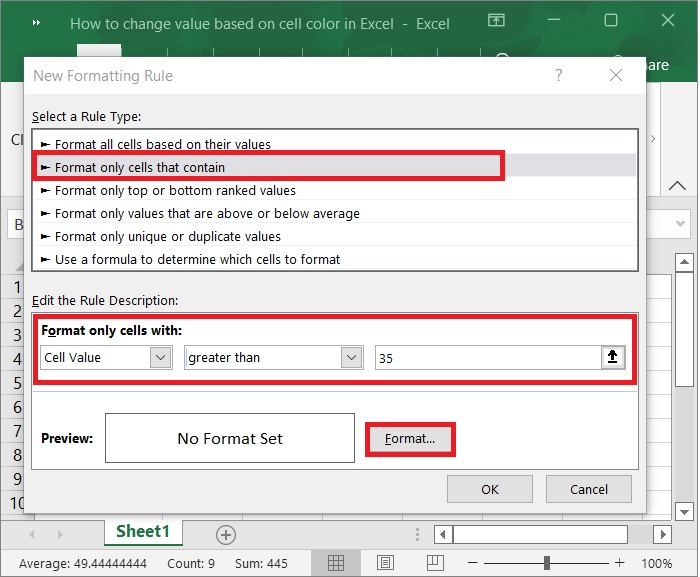The height and width of the screenshot is (577, 700).
Task: Open Ribbon Display Options in title bar
Action: [x=497, y=21]
